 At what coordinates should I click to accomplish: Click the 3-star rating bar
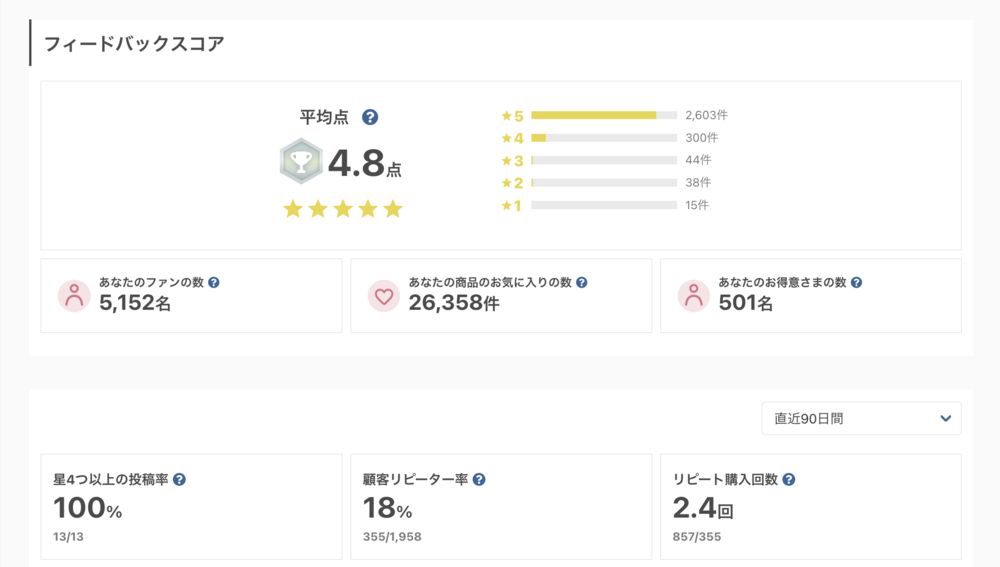pyautogui.click(x=604, y=160)
